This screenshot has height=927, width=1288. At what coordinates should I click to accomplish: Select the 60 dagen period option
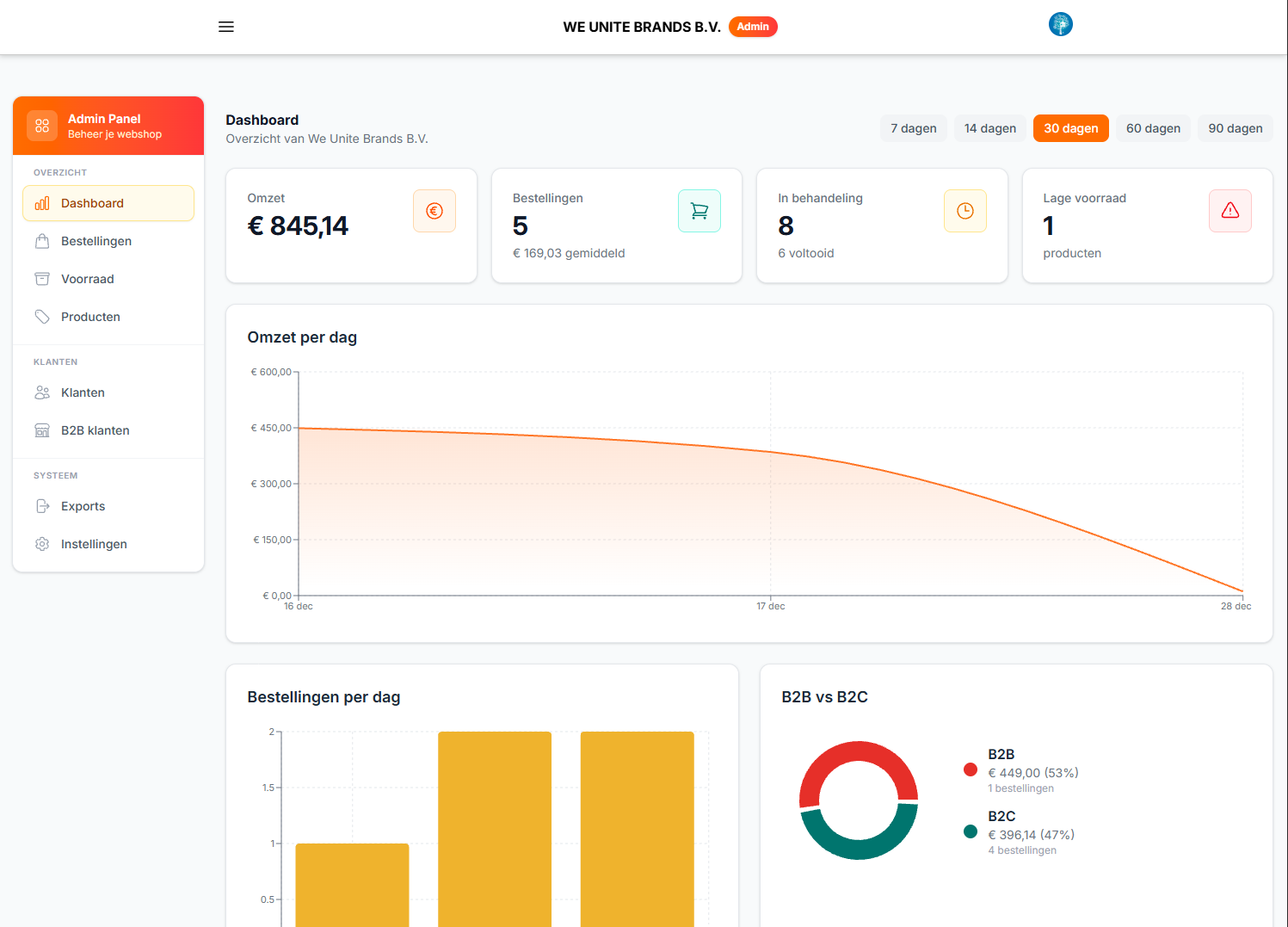(x=1153, y=128)
